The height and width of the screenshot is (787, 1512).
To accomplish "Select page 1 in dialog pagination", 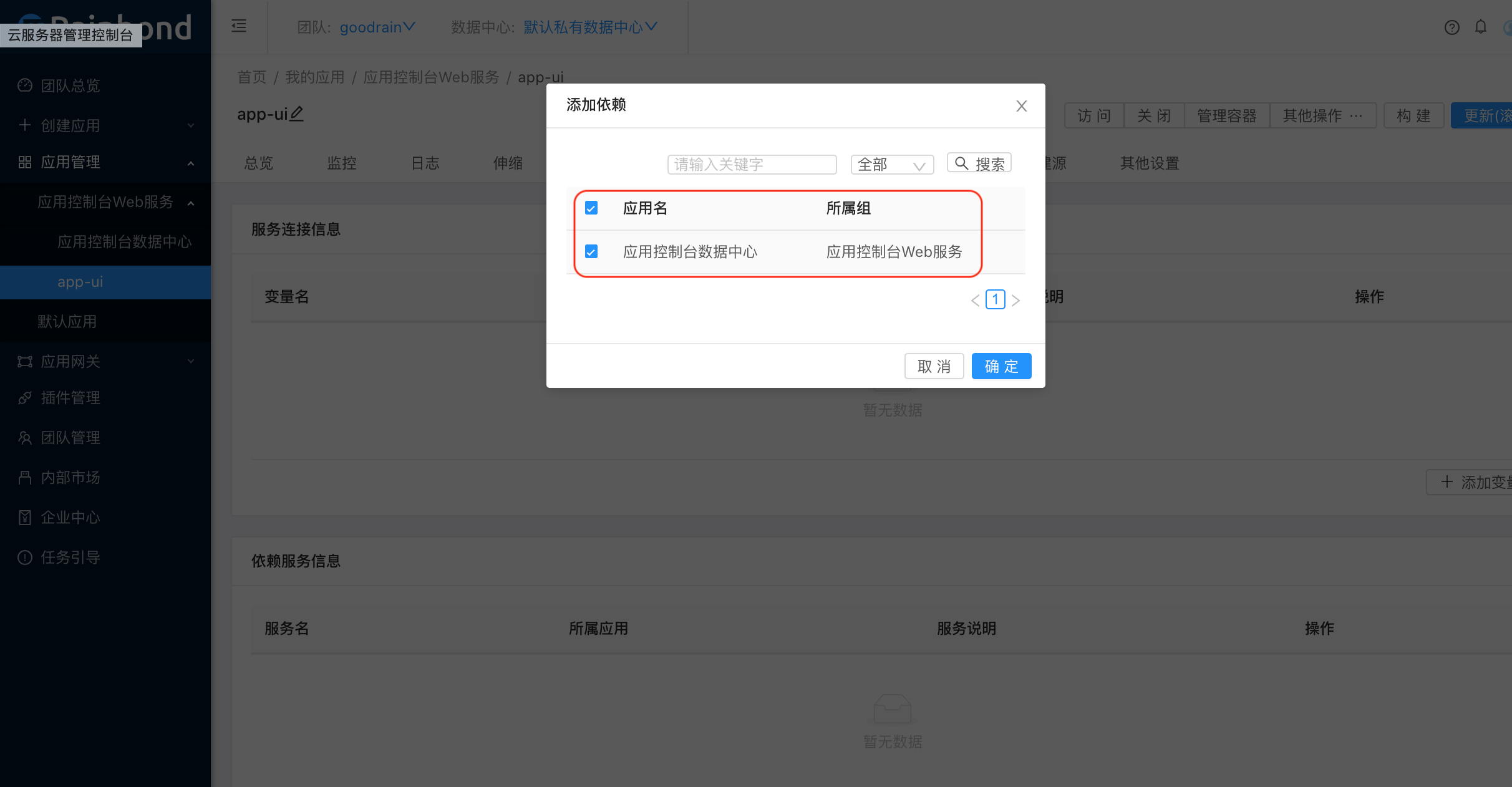I will pos(996,299).
